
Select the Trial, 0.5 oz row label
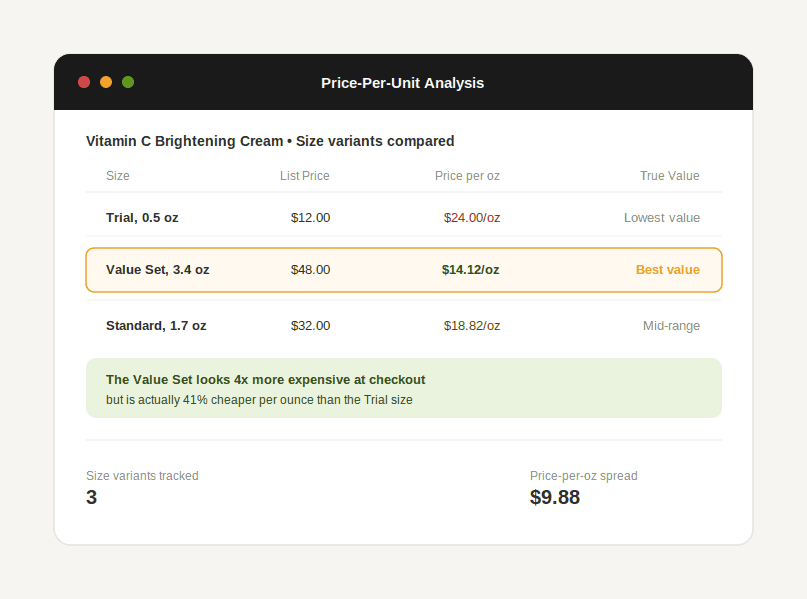pos(142,218)
